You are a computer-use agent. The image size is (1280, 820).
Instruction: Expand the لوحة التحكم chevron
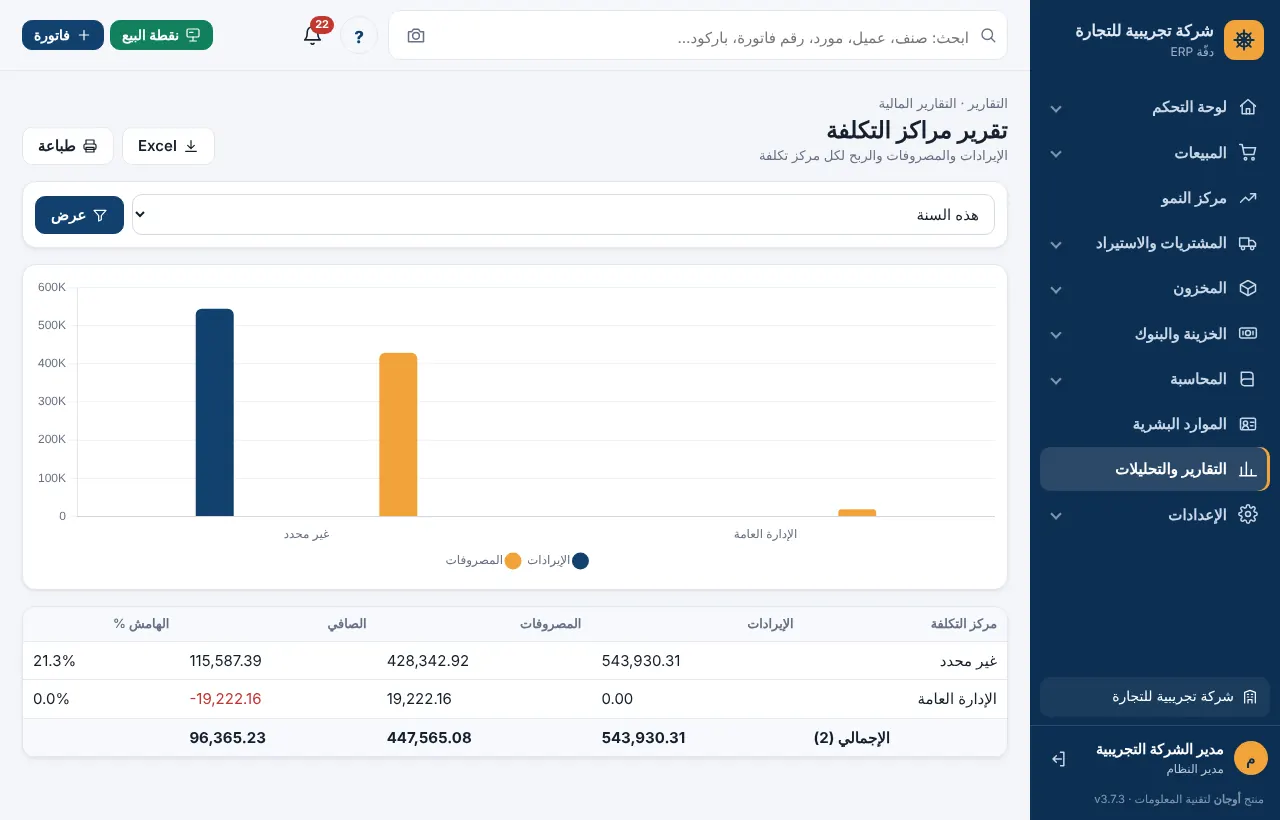(x=1056, y=108)
